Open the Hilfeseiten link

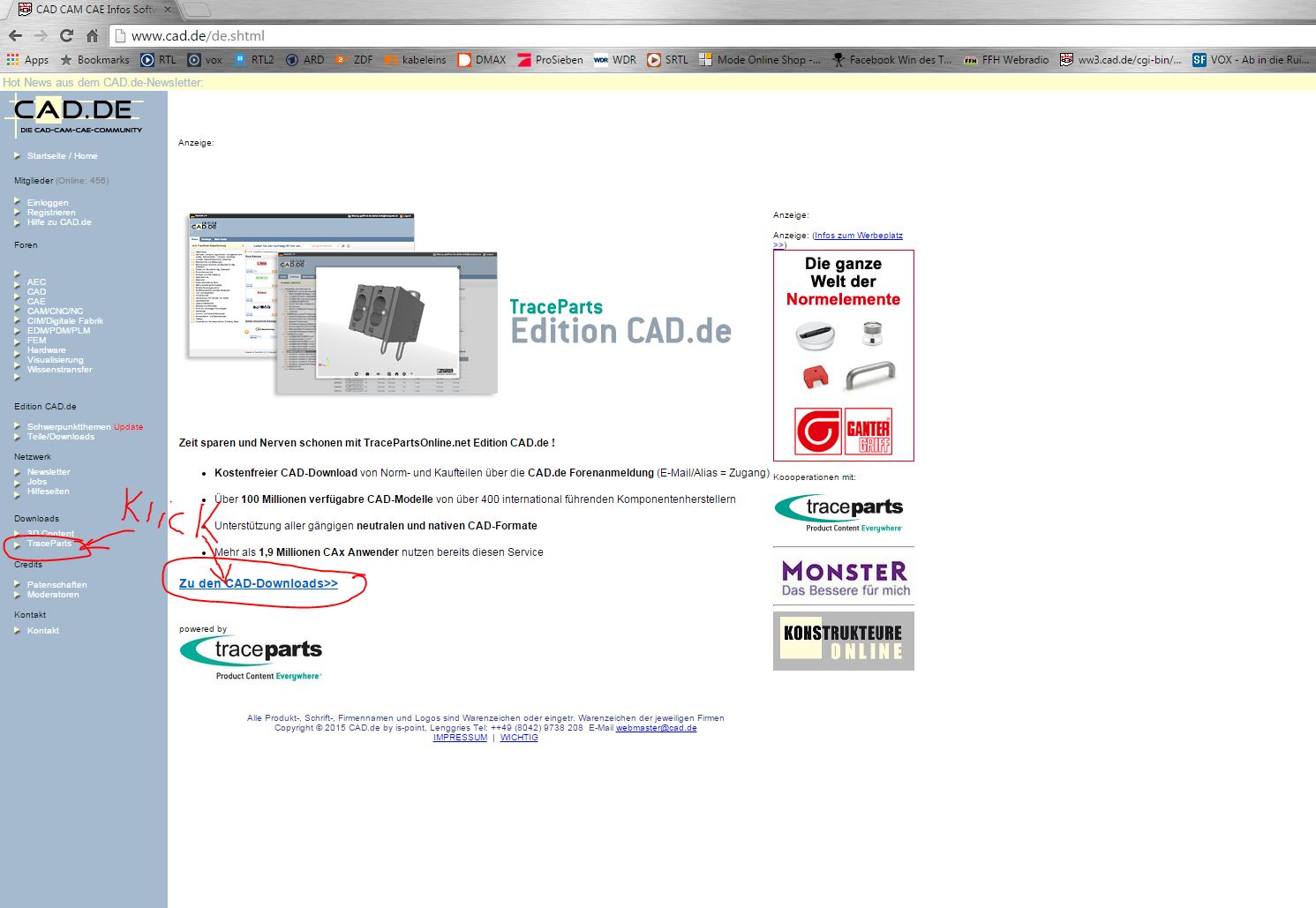[48, 492]
